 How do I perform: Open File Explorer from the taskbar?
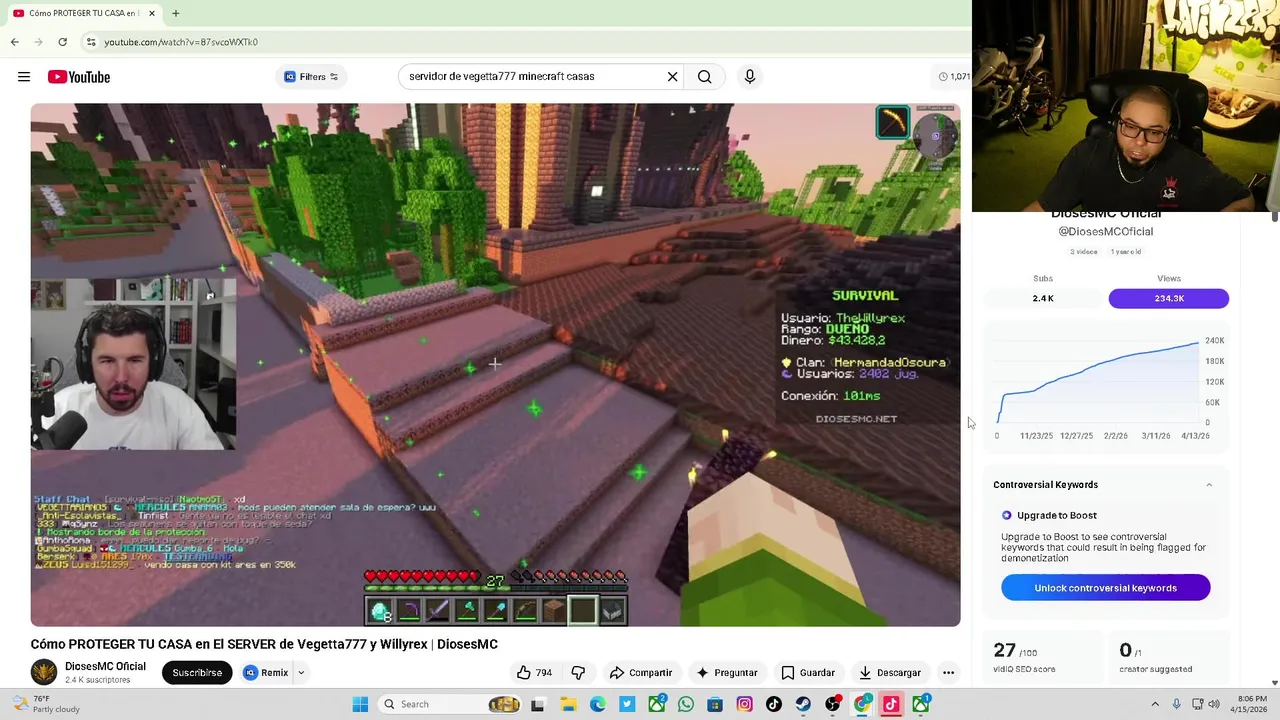point(567,704)
